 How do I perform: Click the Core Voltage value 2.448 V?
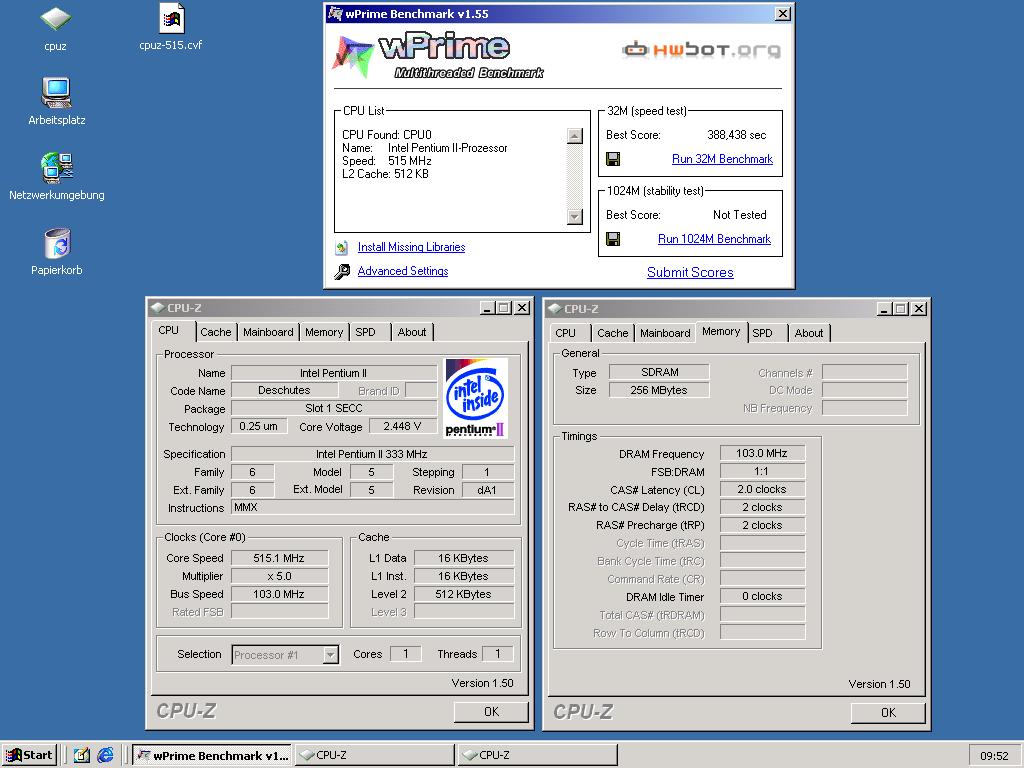(x=402, y=426)
